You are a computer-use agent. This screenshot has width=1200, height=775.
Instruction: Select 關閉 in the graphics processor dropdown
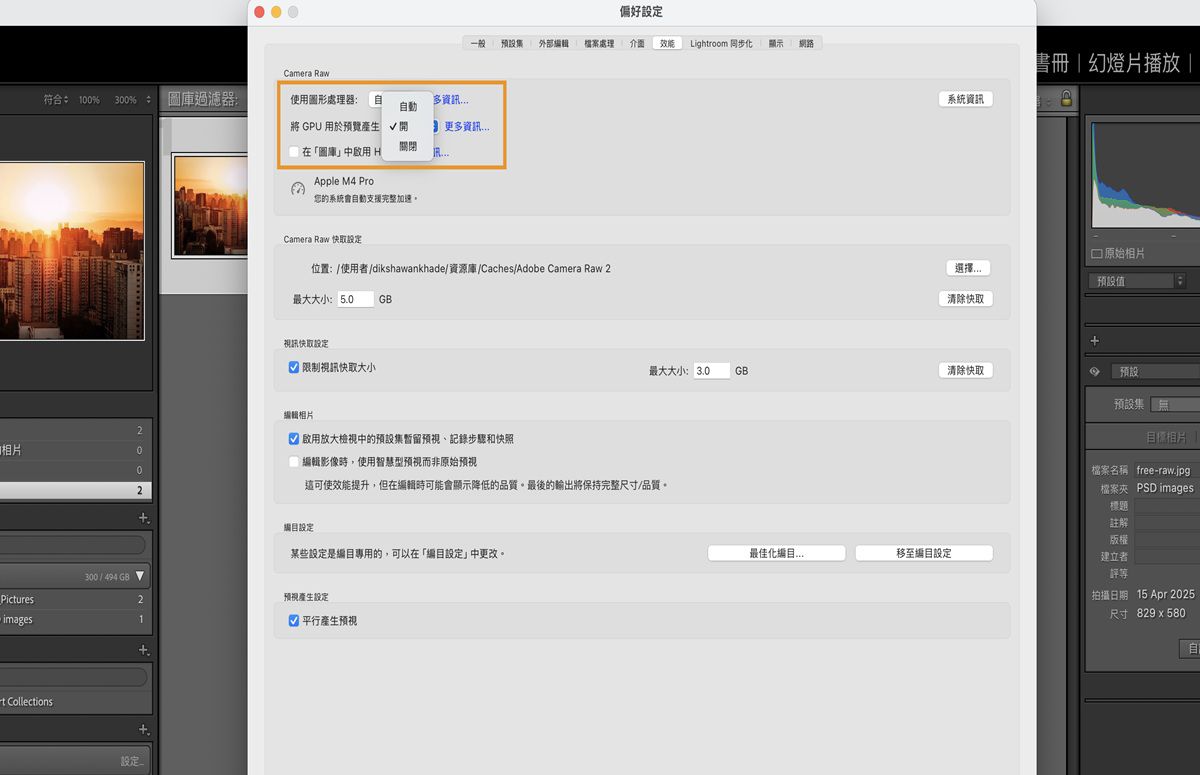pyautogui.click(x=407, y=146)
